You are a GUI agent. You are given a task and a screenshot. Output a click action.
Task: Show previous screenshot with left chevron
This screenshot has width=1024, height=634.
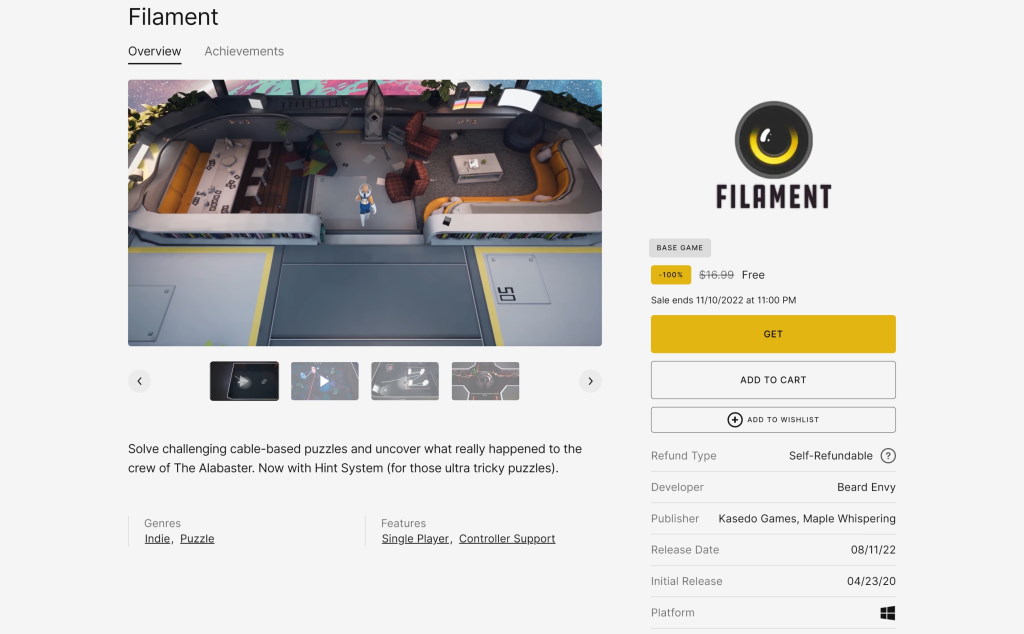pos(139,381)
